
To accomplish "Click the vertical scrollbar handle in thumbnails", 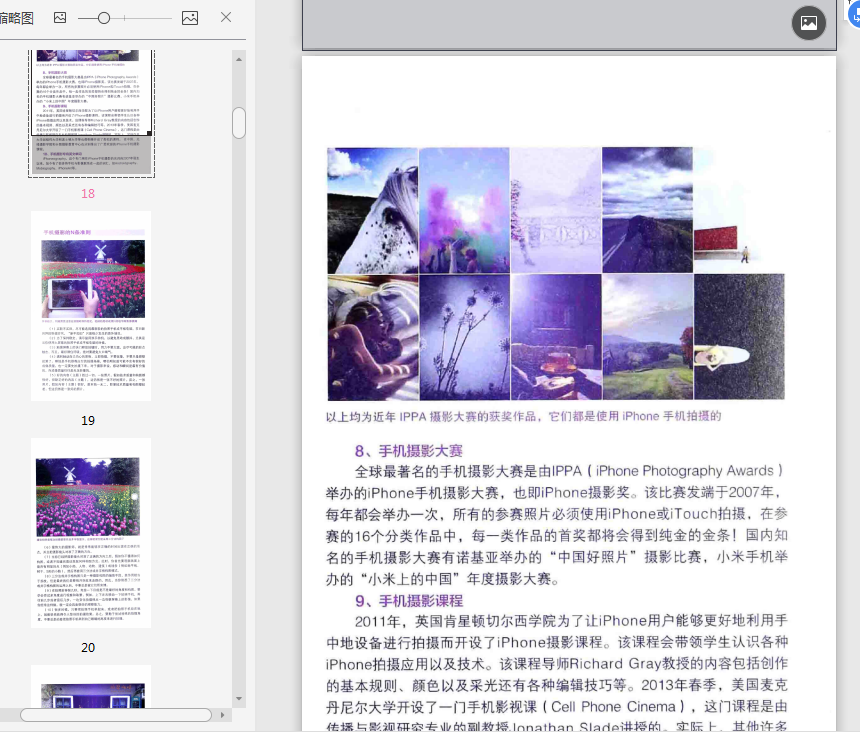I will [x=239, y=123].
